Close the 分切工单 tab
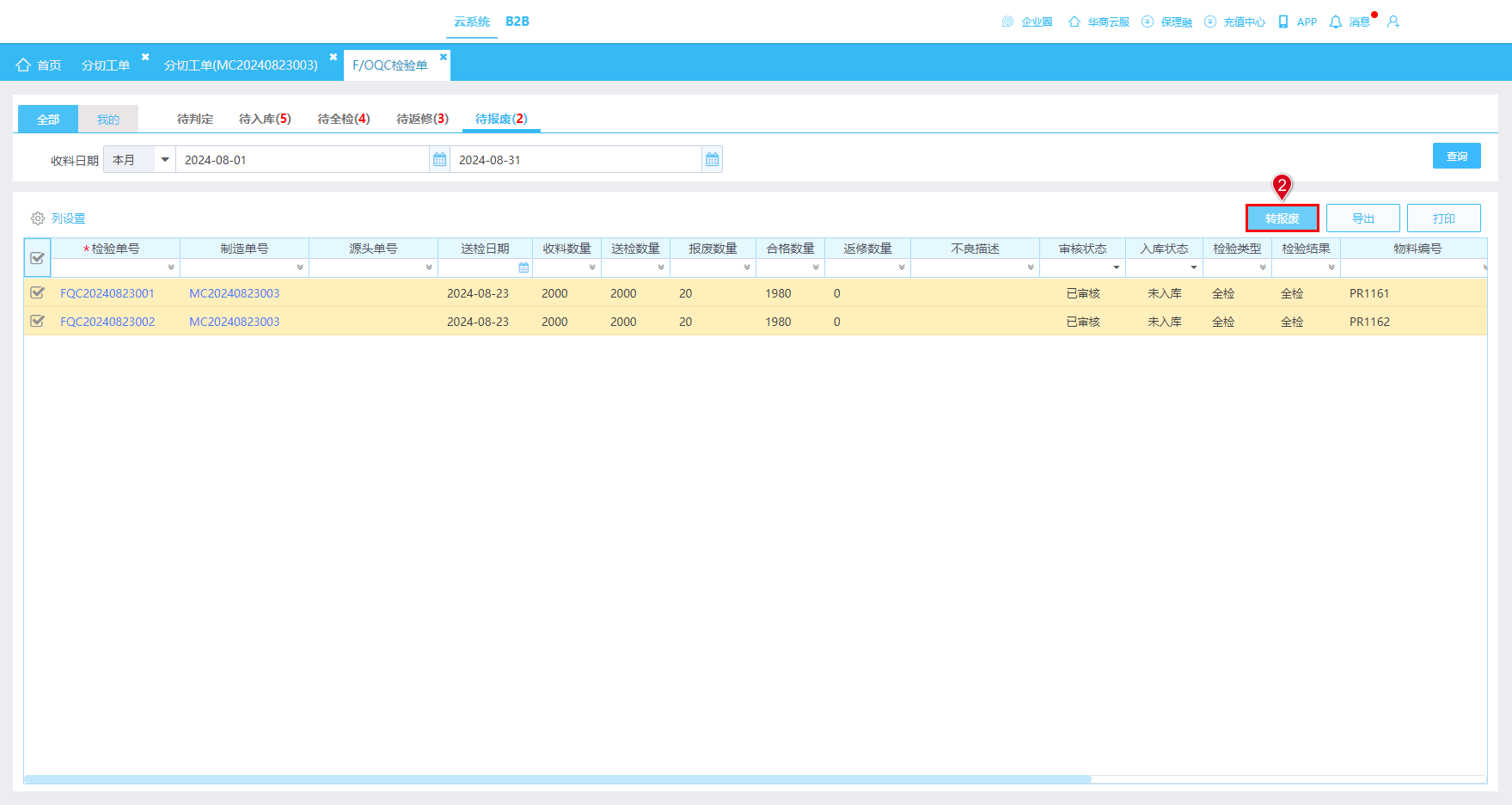The height and width of the screenshot is (805, 1512). pos(145,57)
